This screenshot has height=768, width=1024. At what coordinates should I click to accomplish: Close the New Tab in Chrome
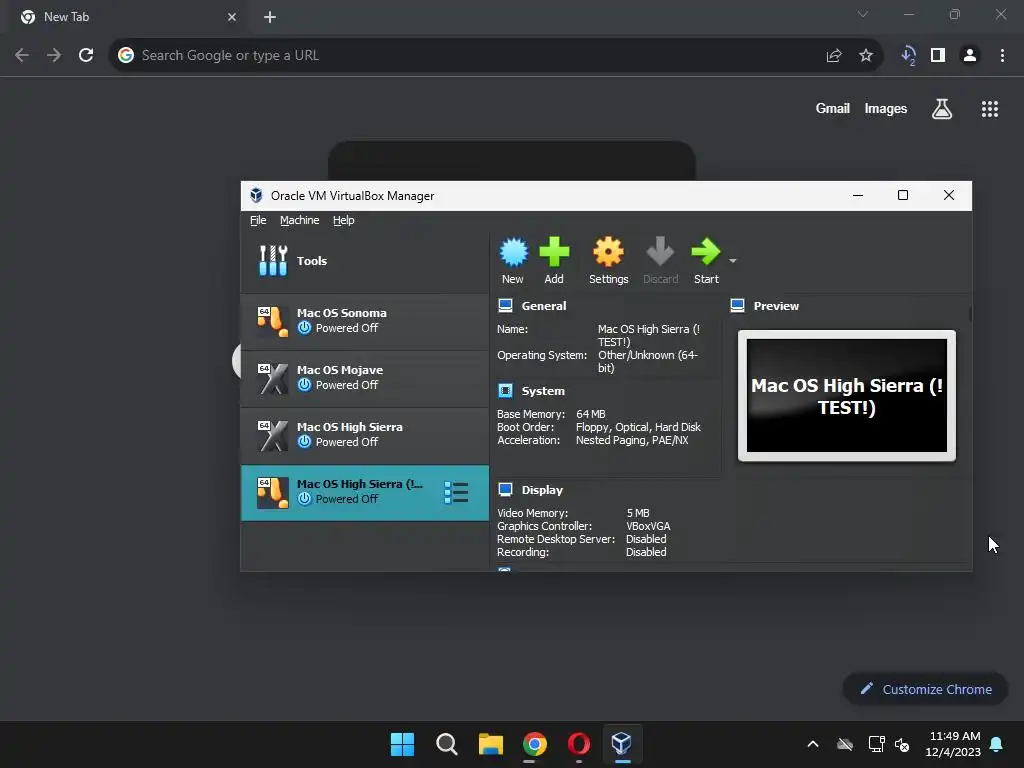(x=232, y=17)
